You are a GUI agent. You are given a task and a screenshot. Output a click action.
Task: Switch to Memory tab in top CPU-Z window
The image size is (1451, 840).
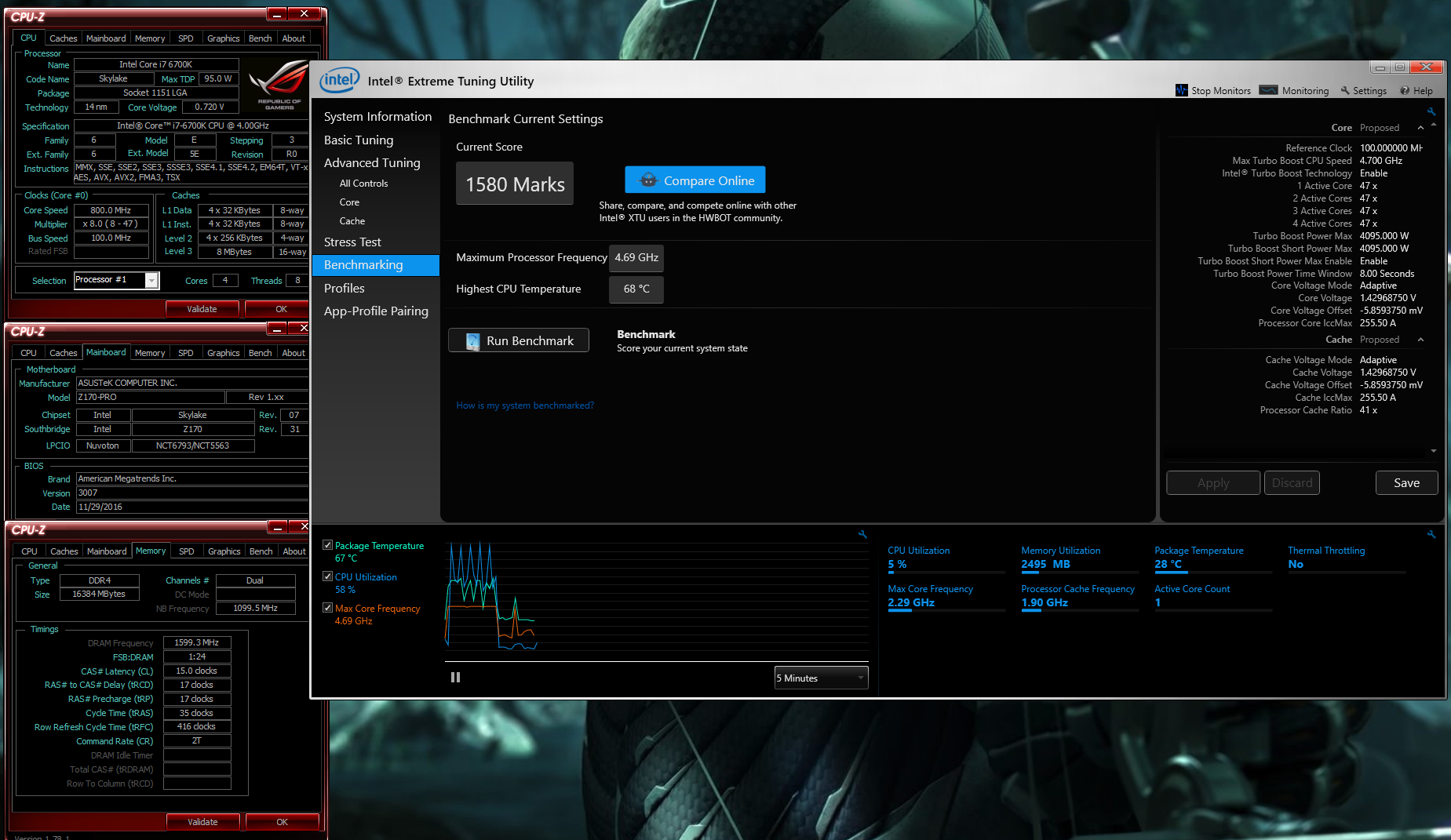coord(150,38)
